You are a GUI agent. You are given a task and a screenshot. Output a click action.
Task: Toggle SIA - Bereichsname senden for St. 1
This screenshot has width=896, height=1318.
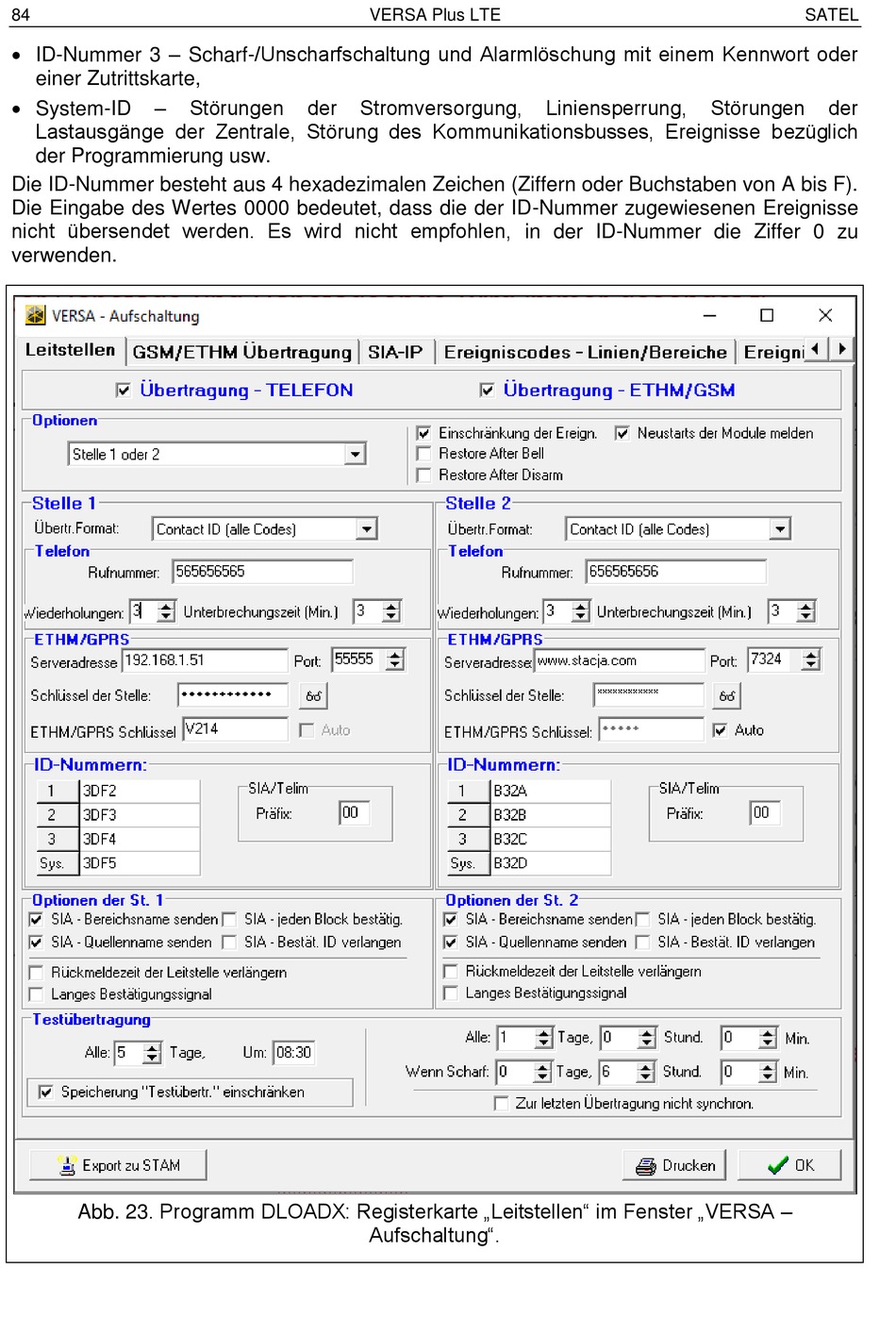36,919
